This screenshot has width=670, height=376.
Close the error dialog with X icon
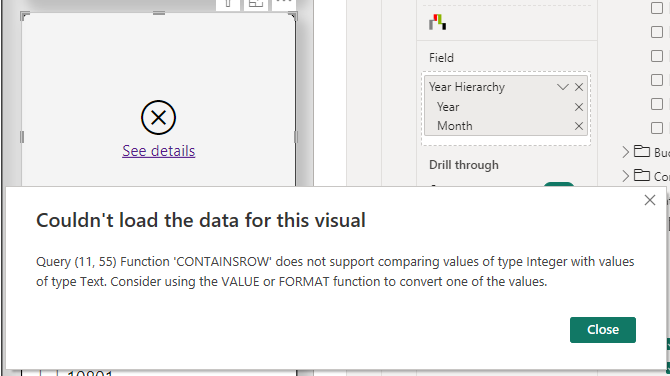tap(649, 200)
